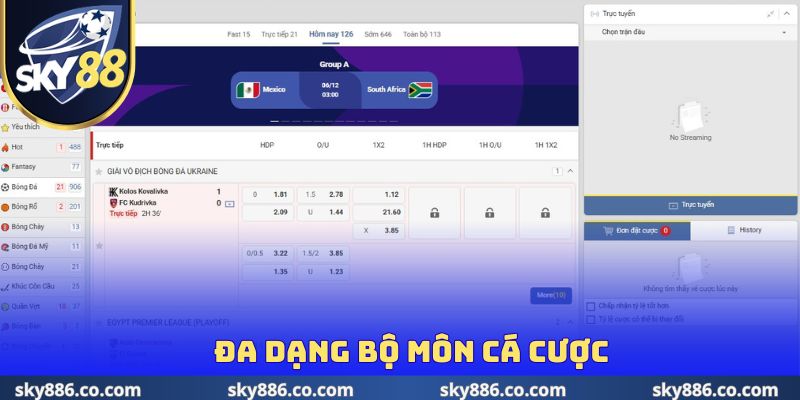This screenshot has width=800, height=400.
Task: Switch to the Trực tiếp 21 tab
Action: click(x=280, y=34)
